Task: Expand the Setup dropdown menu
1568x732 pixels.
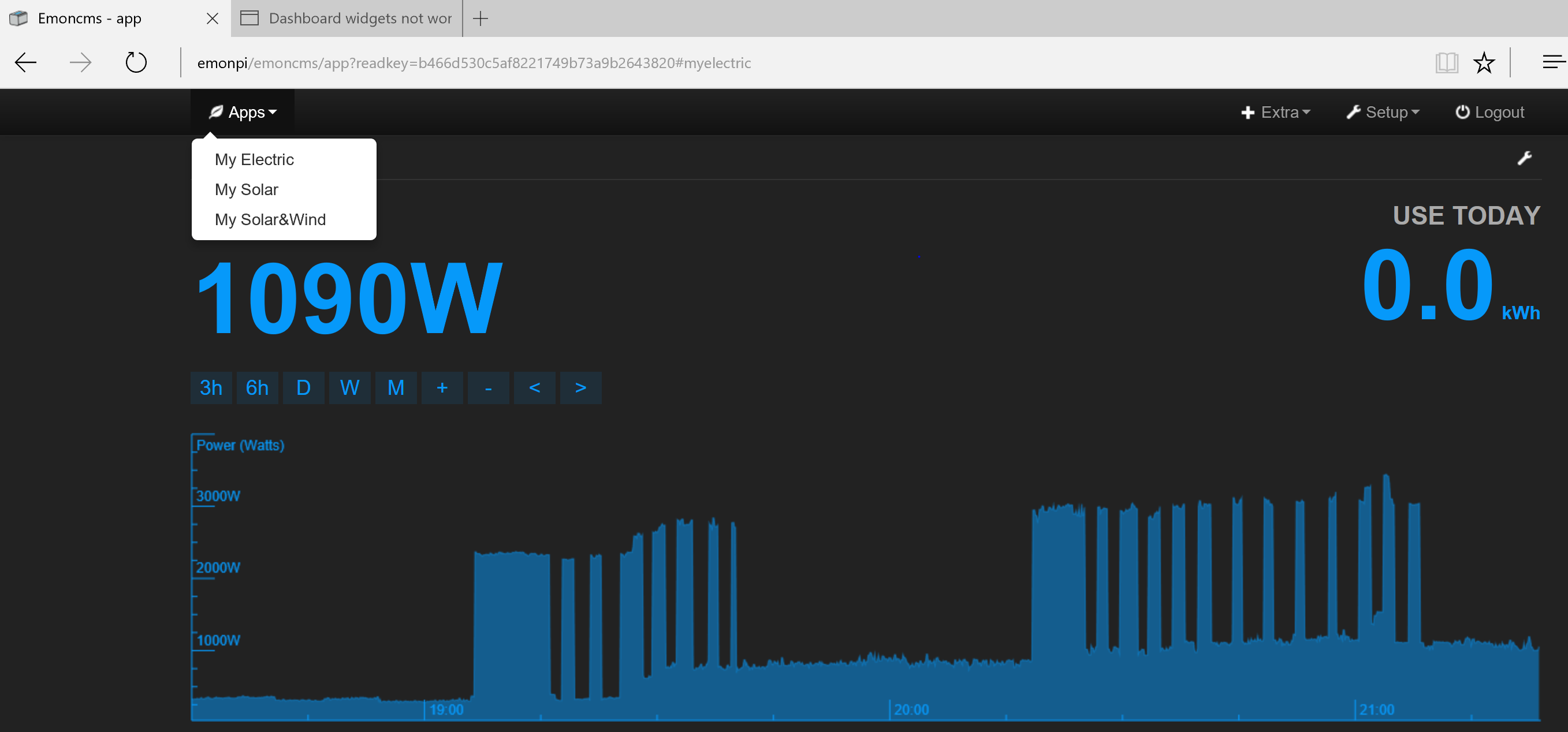Action: (1383, 112)
